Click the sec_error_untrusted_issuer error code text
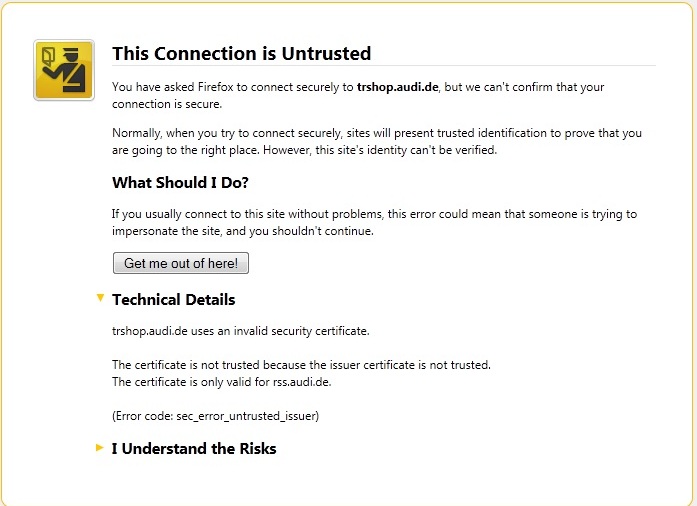The width and height of the screenshot is (697, 506). [247, 416]
